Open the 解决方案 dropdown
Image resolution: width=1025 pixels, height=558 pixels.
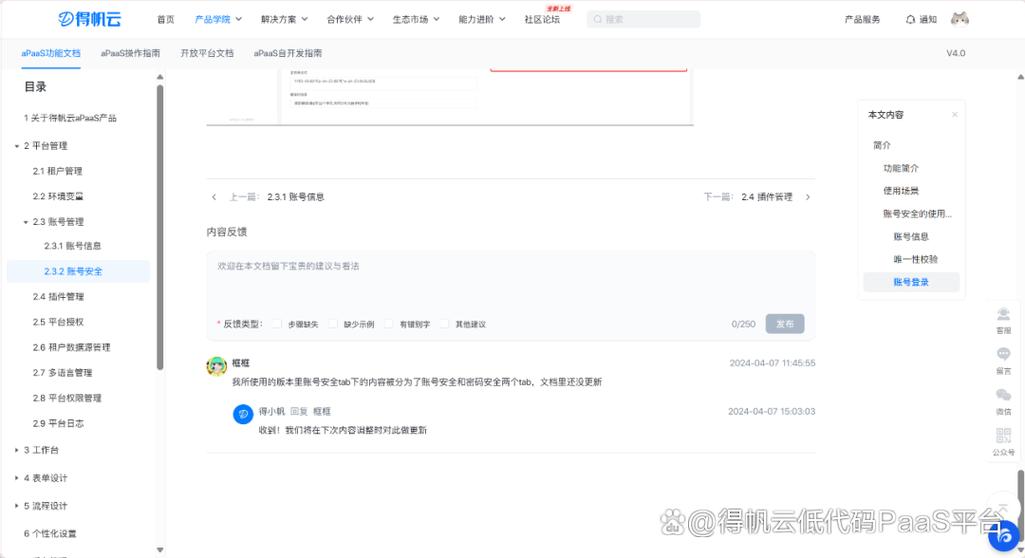tap(284, 20)
